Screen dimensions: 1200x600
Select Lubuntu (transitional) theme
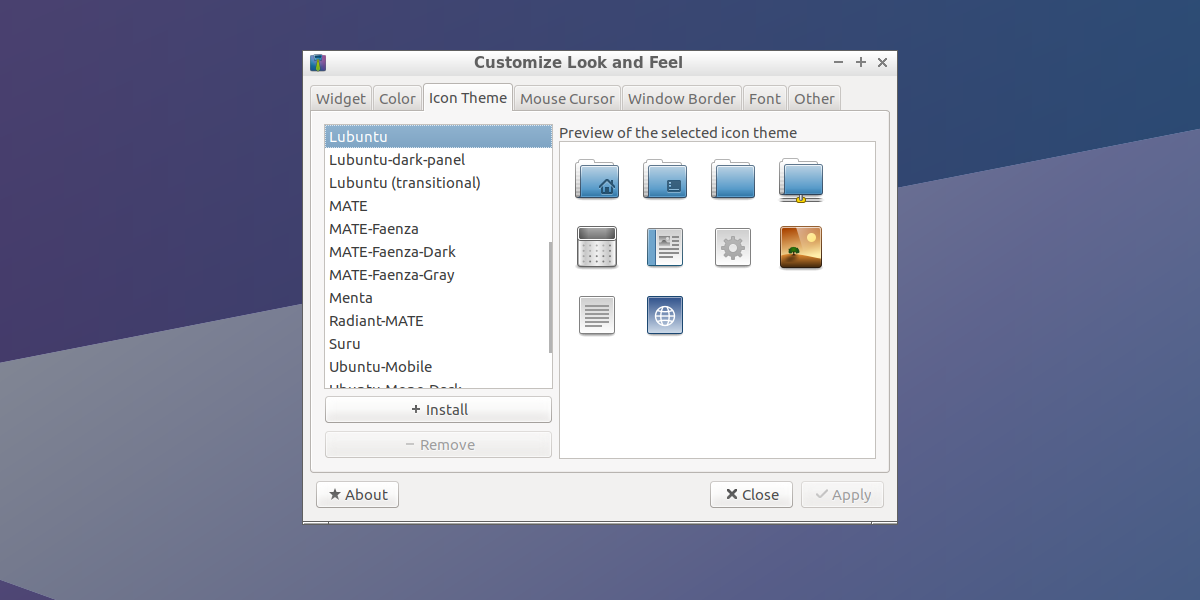[438, 182]
